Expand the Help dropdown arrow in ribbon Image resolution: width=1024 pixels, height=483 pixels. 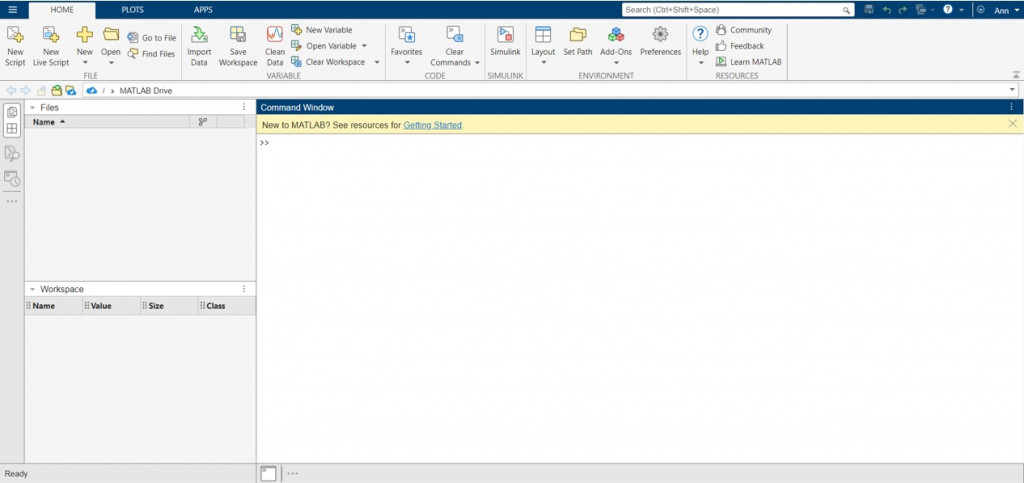(700, 63)
